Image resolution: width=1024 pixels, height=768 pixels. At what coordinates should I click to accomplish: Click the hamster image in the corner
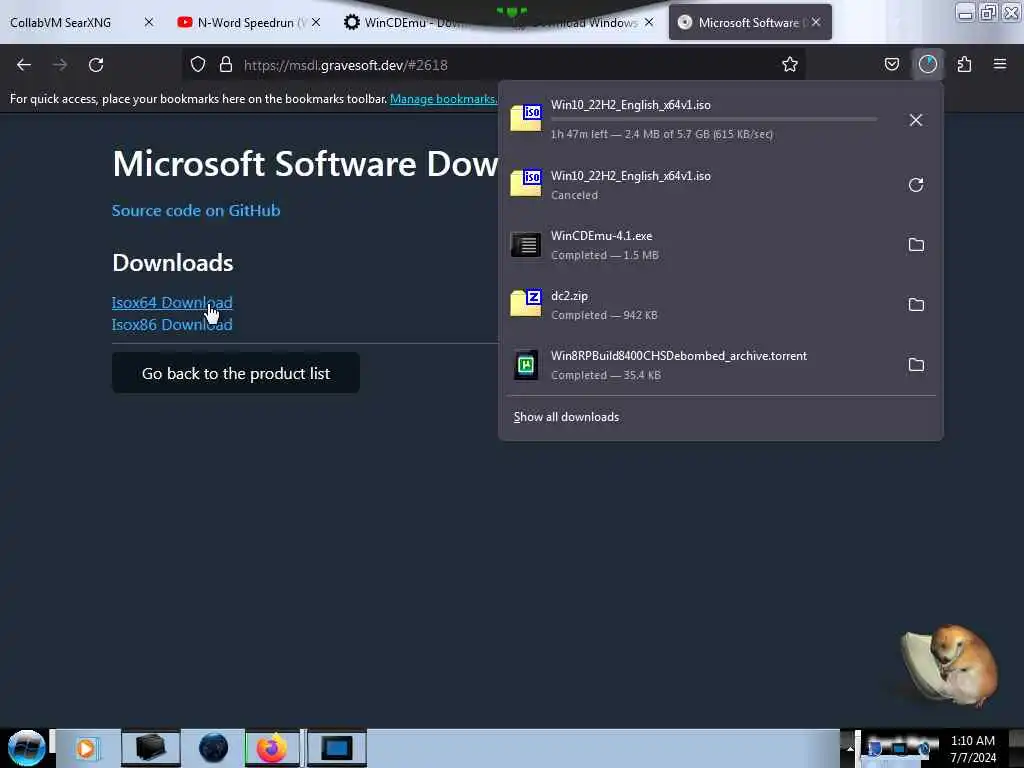950,665
